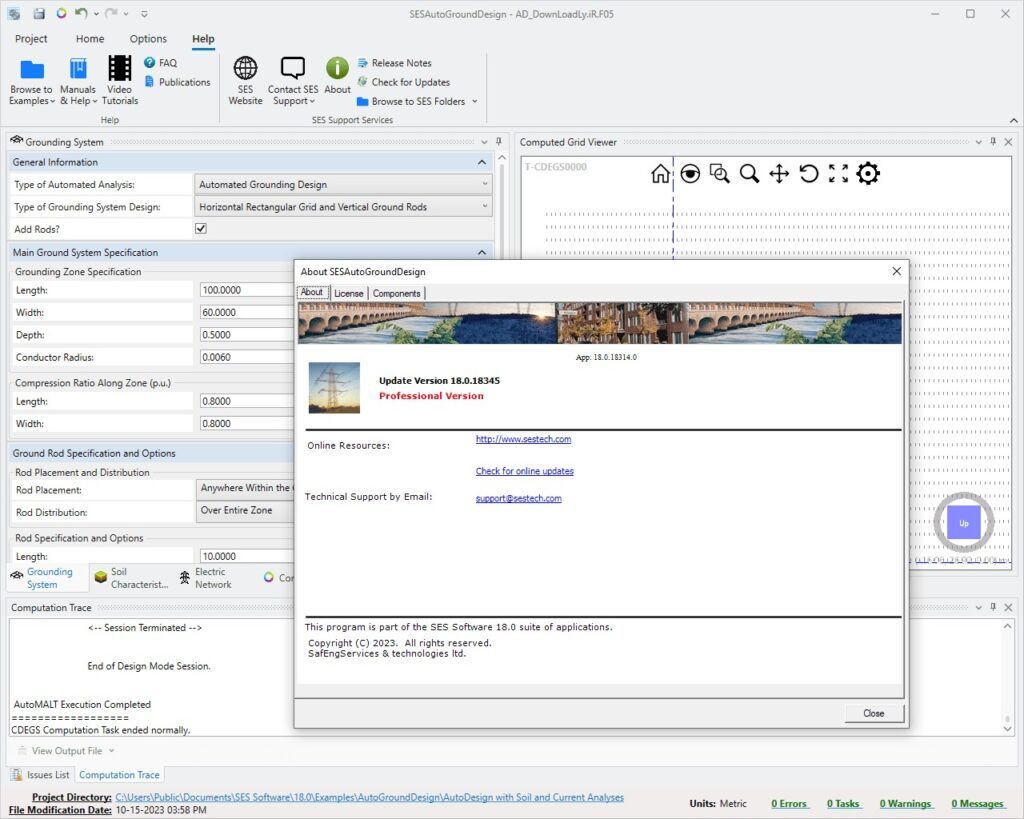The height and width of the screenshot is (819, 1024).
Task: Click the Close button in About dialog
Action: coord(873,713)
